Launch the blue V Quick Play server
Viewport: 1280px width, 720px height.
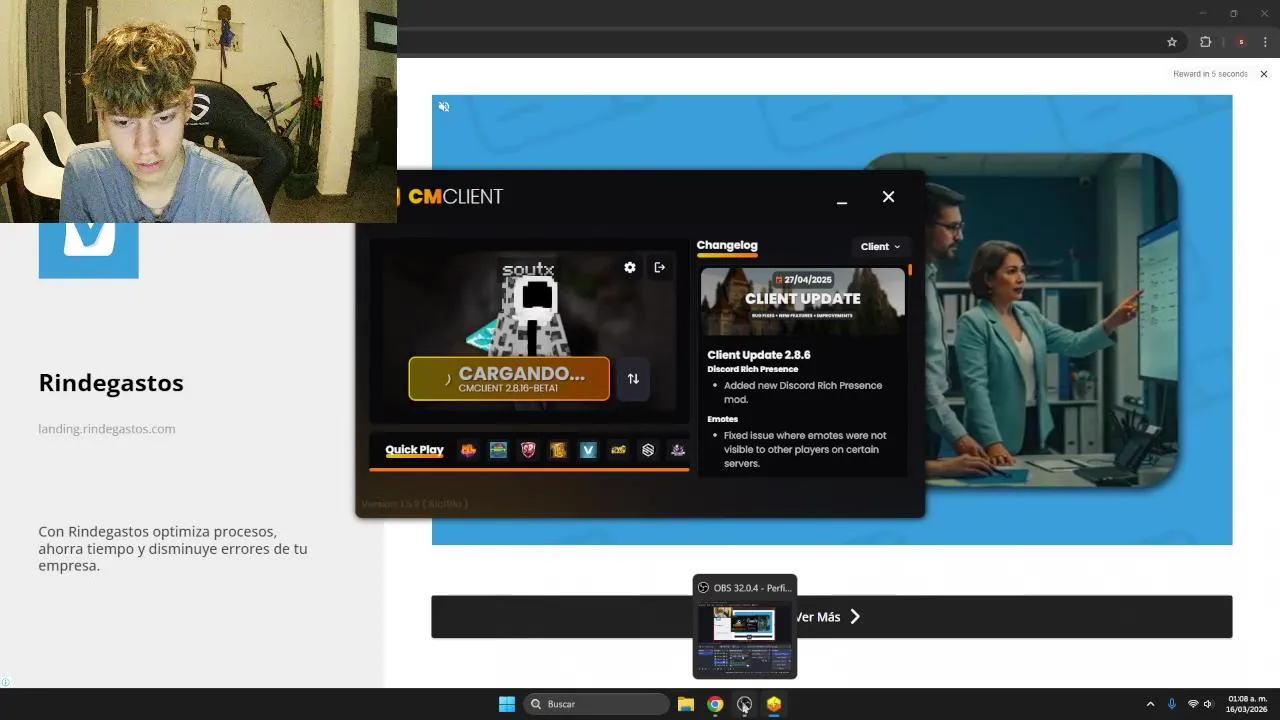coord(588,450)
